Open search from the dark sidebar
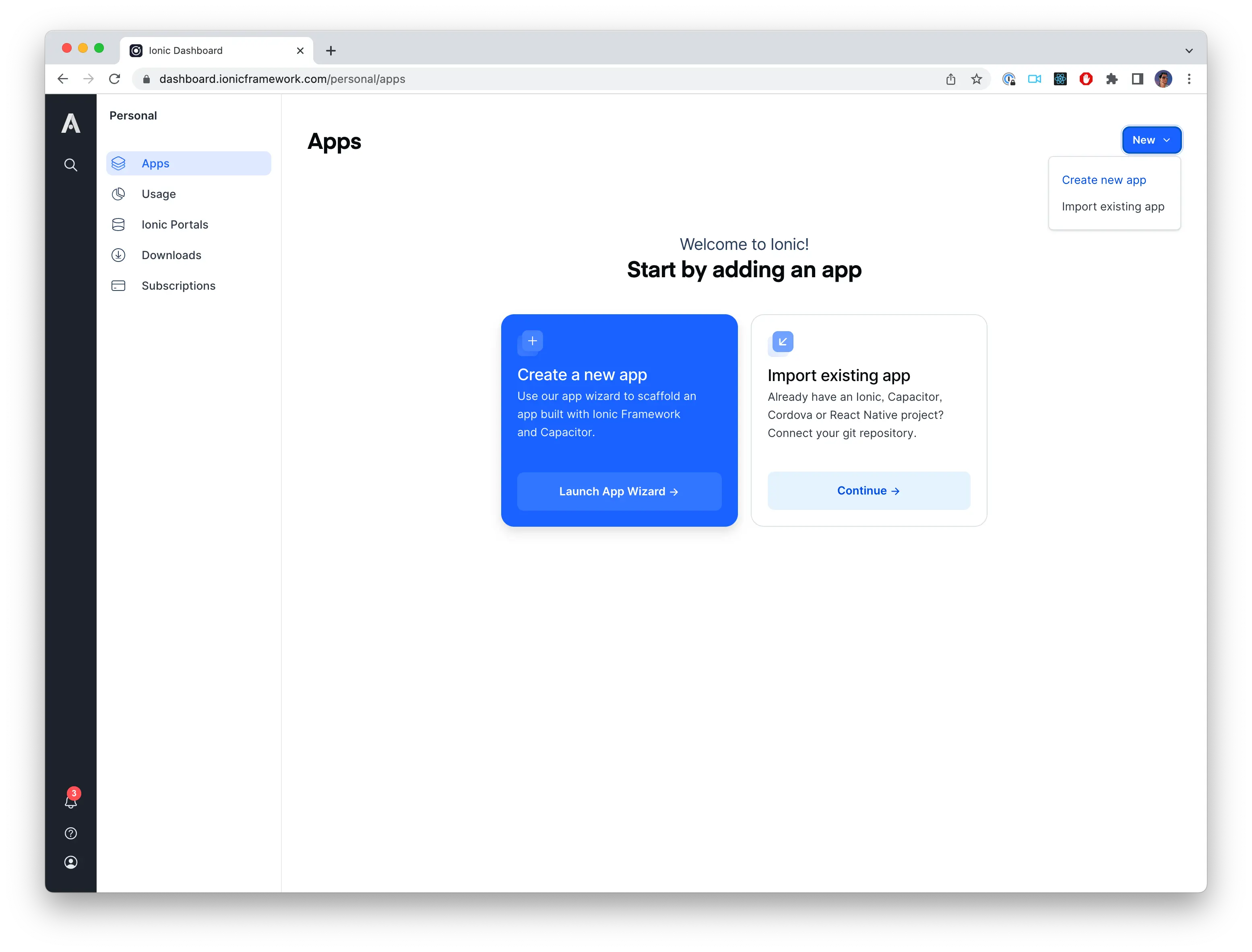Screen dimensions: 1252x952 (70, 165)
